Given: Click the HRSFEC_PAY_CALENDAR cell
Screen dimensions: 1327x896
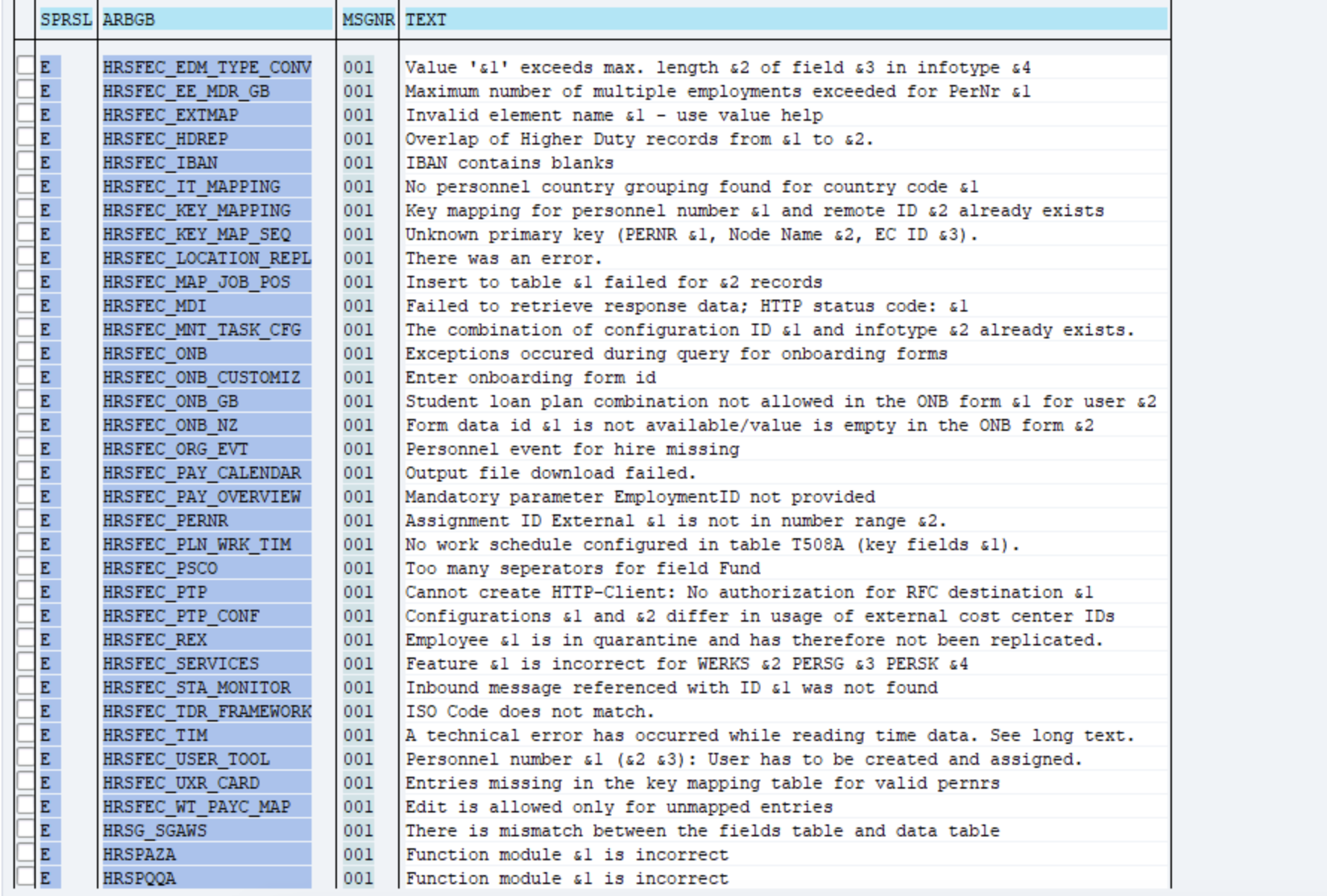Looking at the screenshot, I should 207,473.
